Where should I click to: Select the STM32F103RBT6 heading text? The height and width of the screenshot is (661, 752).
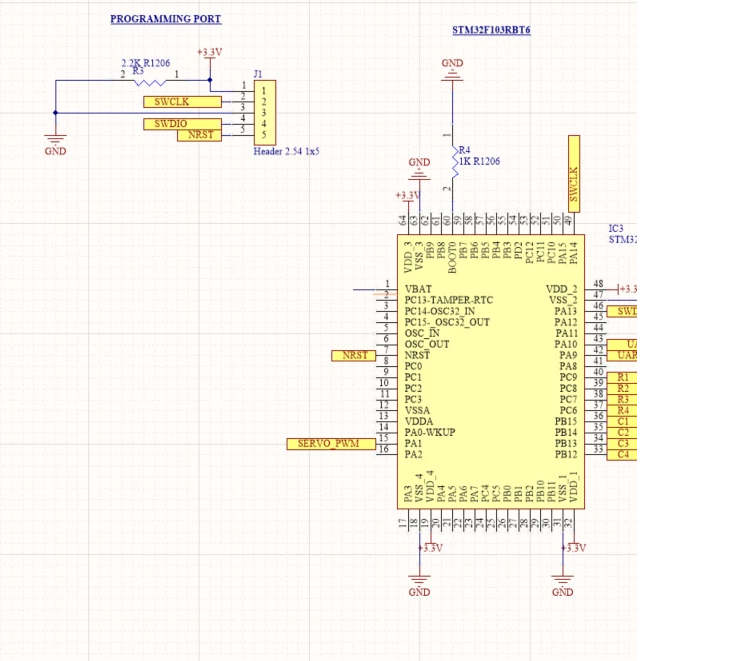(x=491, y=30)
